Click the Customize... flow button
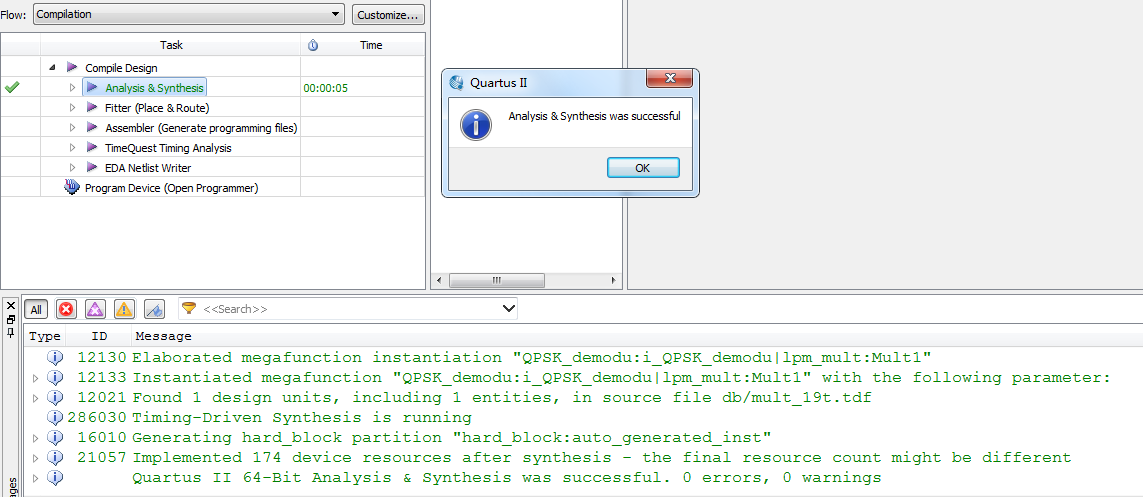 coord(388,14)
